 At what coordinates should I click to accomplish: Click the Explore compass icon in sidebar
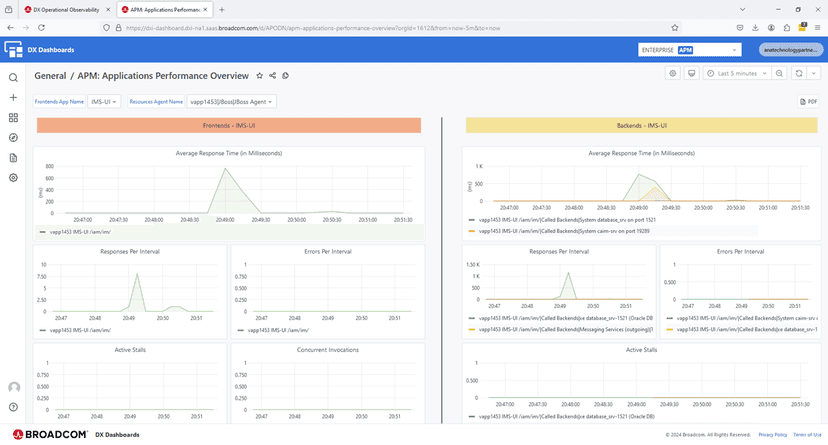click(13, 138)
